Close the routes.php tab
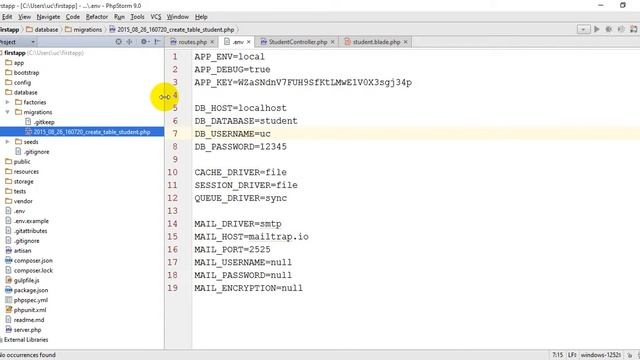The width and height of the screenshot is (640, 360). [x=212, y=42]
